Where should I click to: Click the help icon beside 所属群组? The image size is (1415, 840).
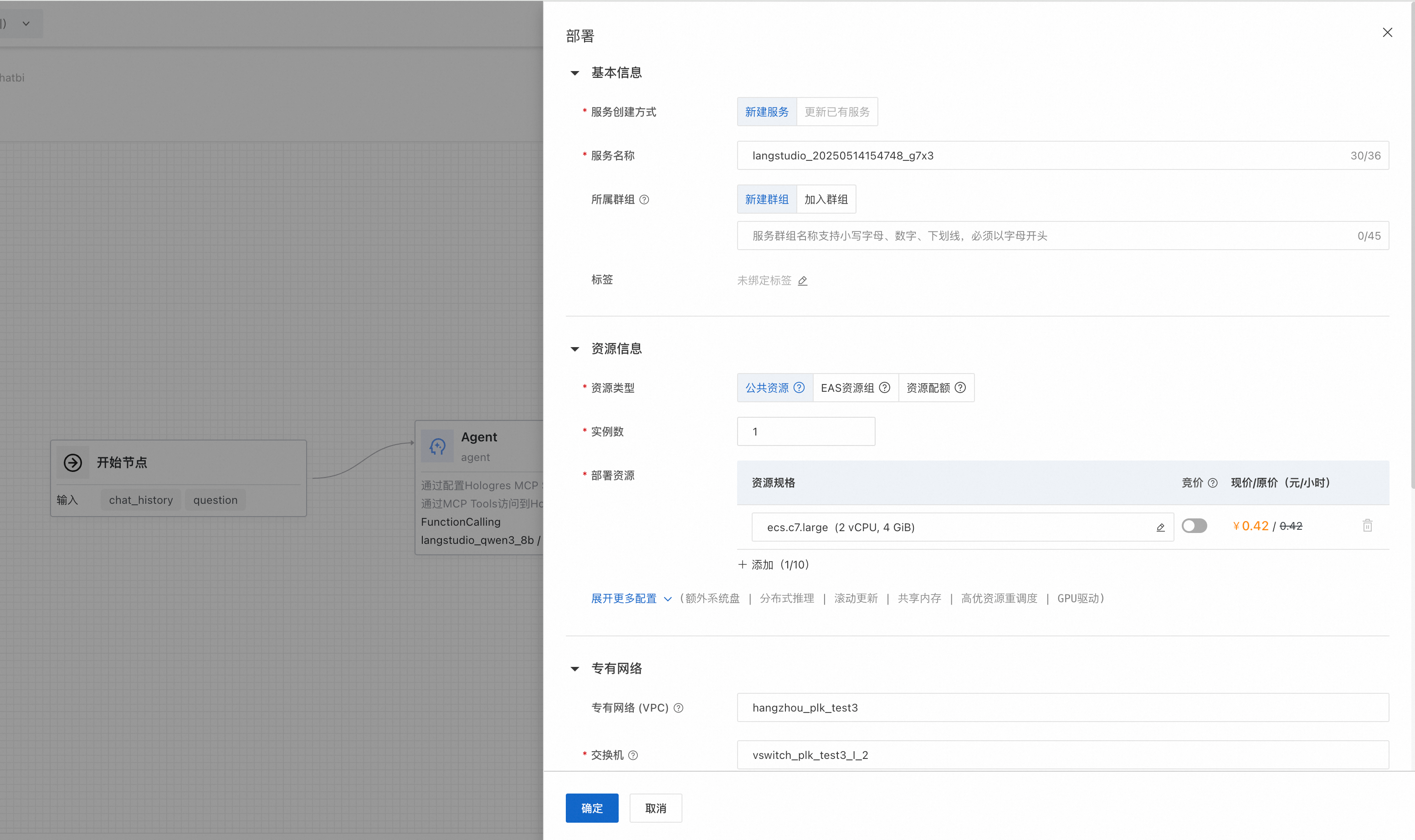coord(644,200)
